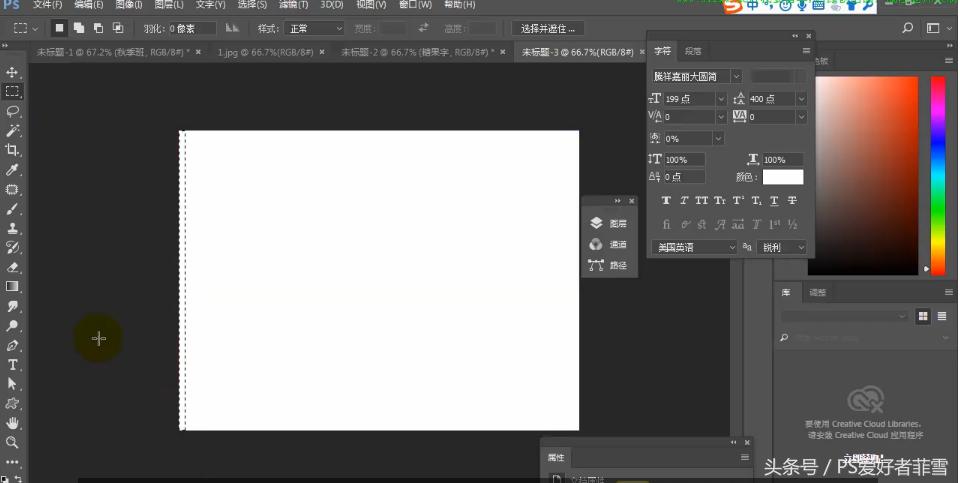
Task: Select the Smudge tool
Action: point(12,306)
